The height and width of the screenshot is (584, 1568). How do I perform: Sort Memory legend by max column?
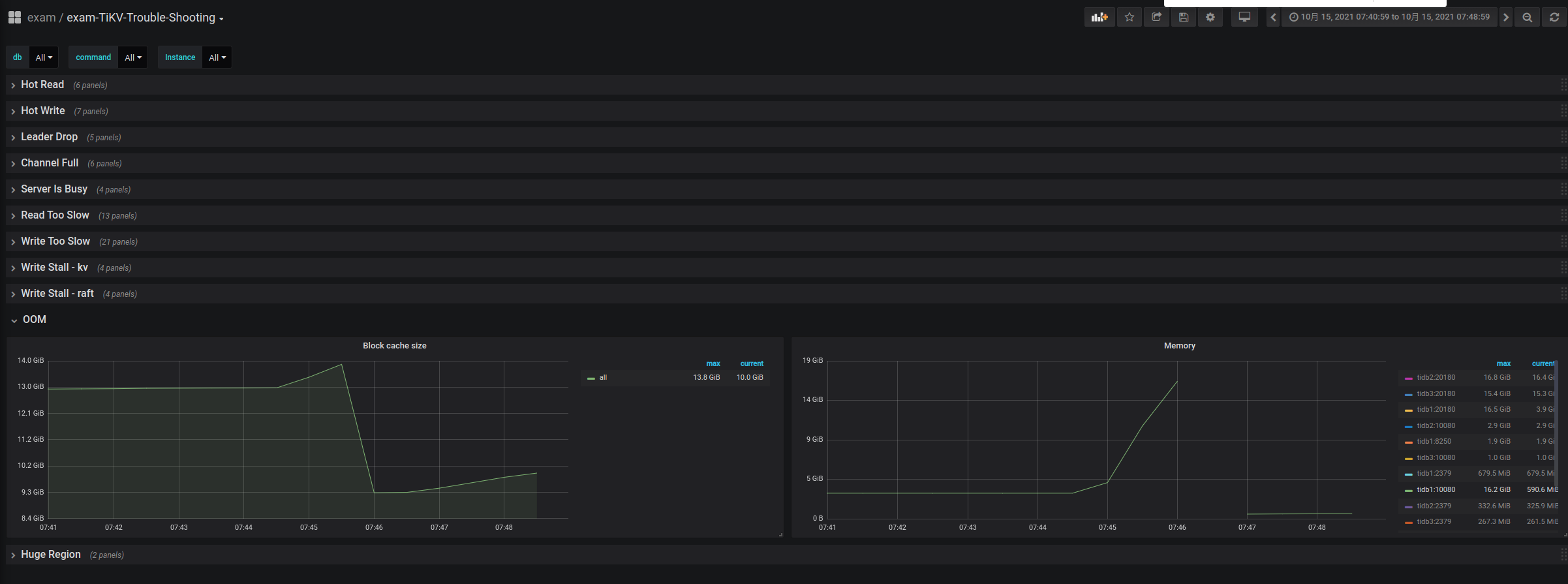(1503, 363)
